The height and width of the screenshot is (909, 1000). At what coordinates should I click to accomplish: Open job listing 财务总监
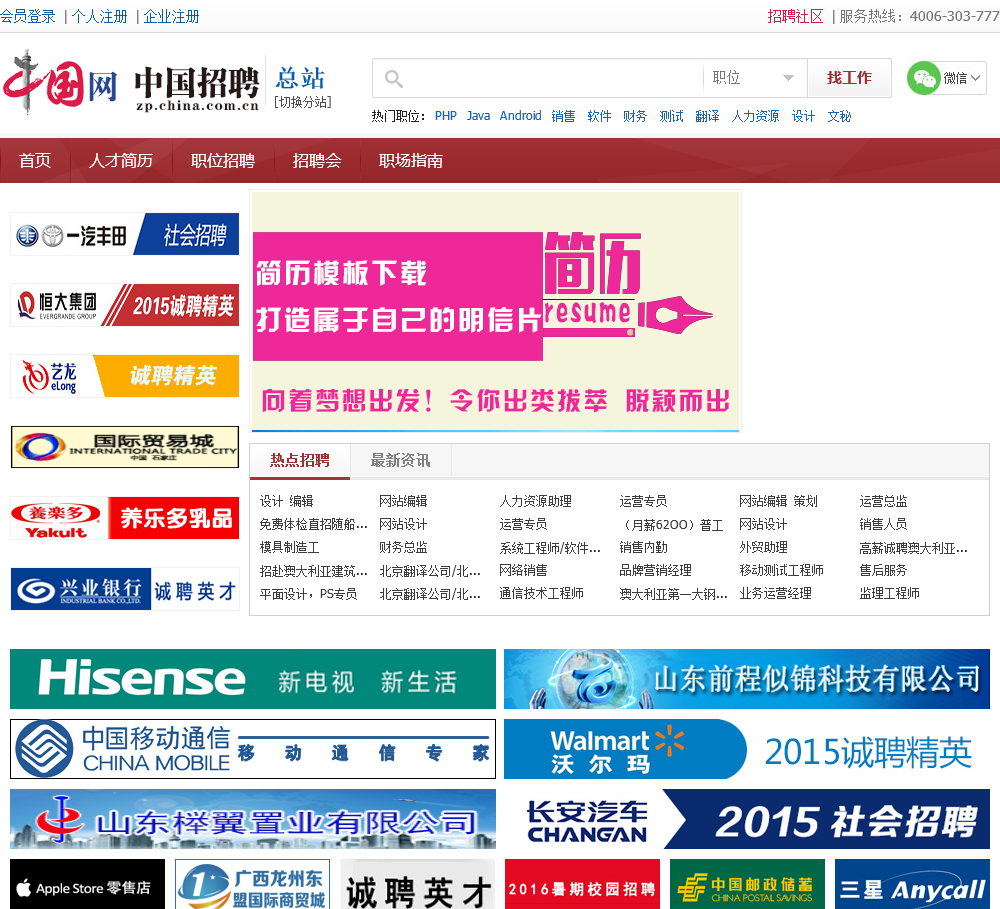(403, 547)
